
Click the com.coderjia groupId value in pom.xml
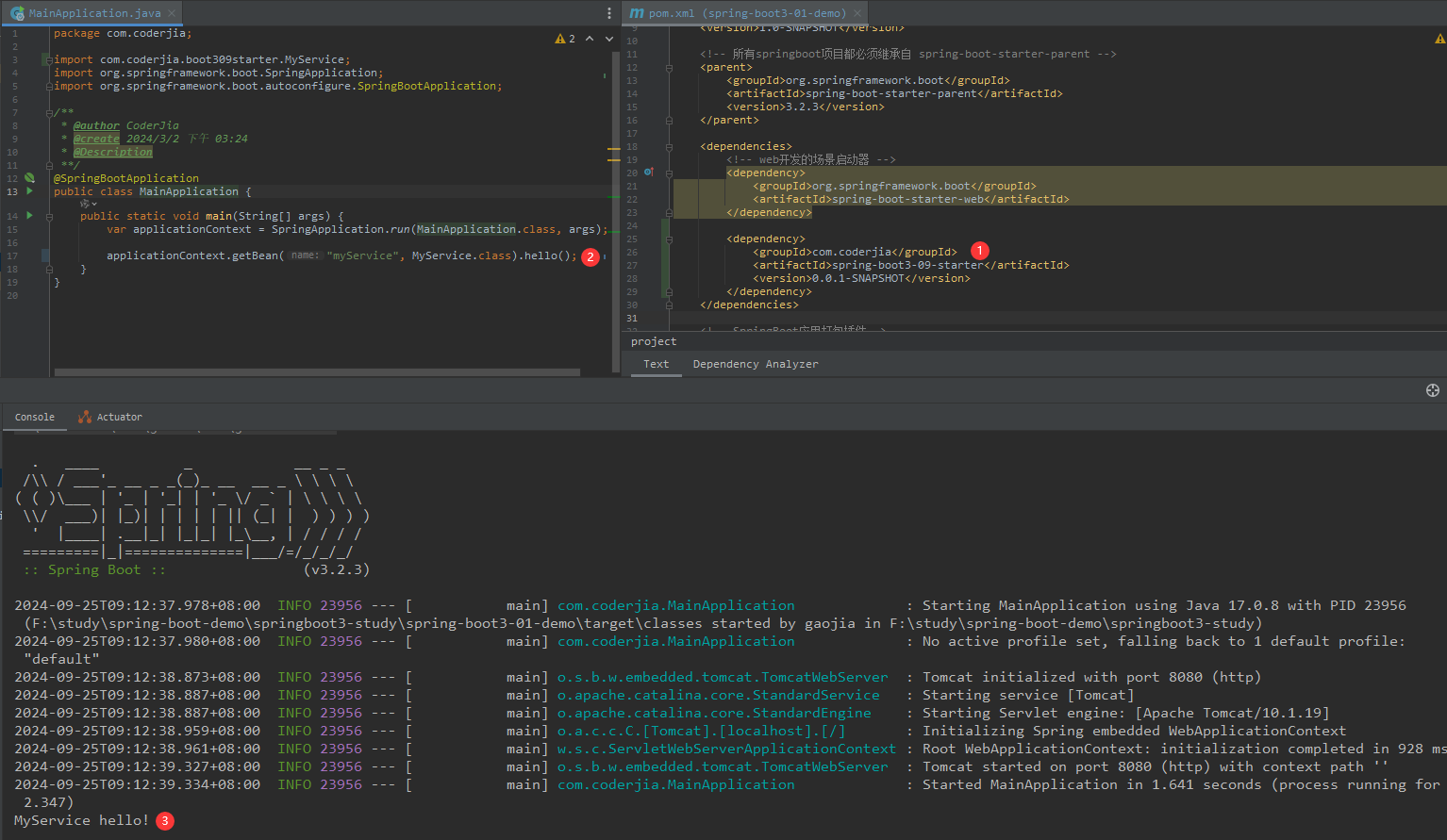(x=852, y=252)
